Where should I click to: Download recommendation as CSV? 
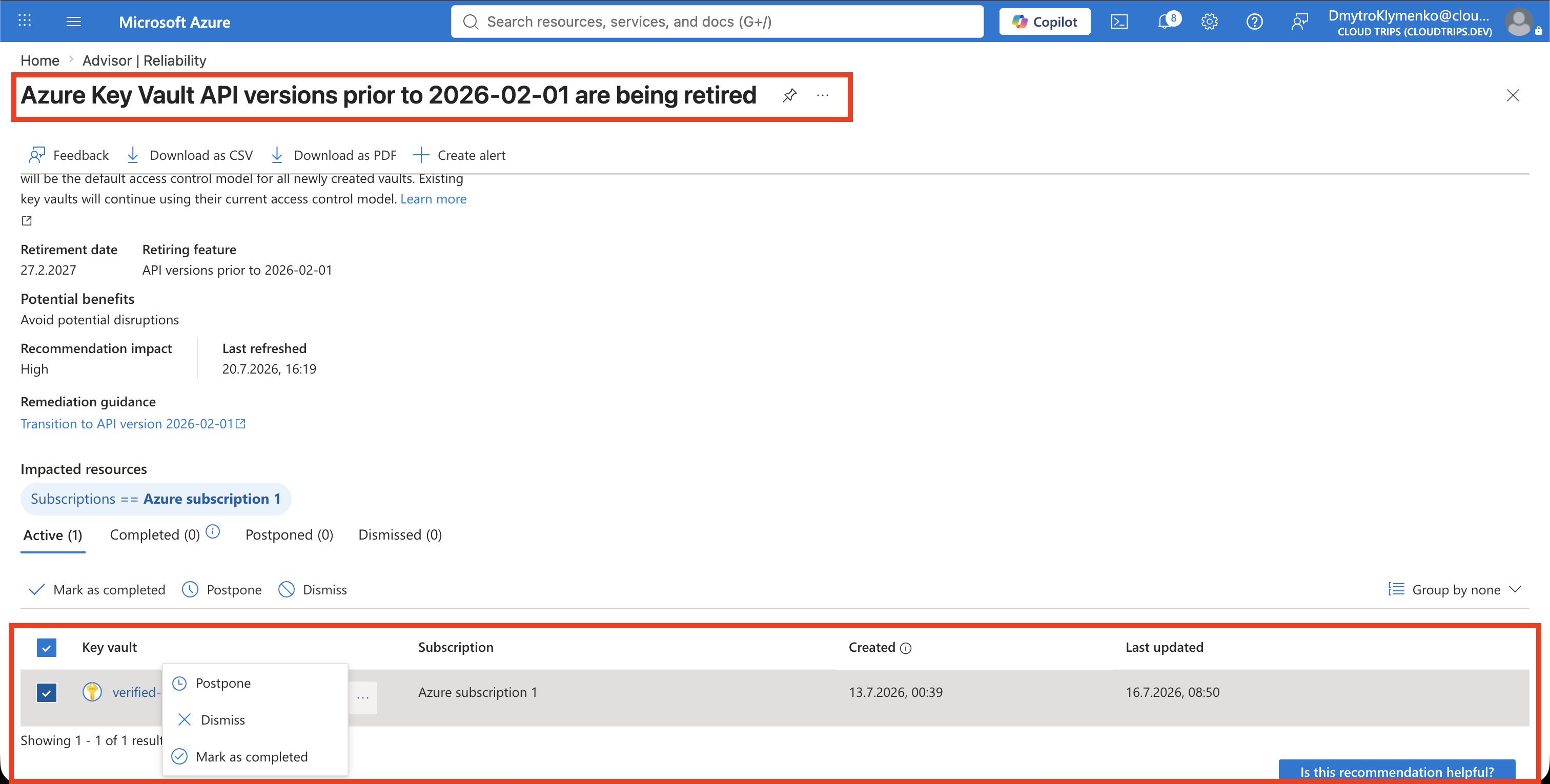190,155
